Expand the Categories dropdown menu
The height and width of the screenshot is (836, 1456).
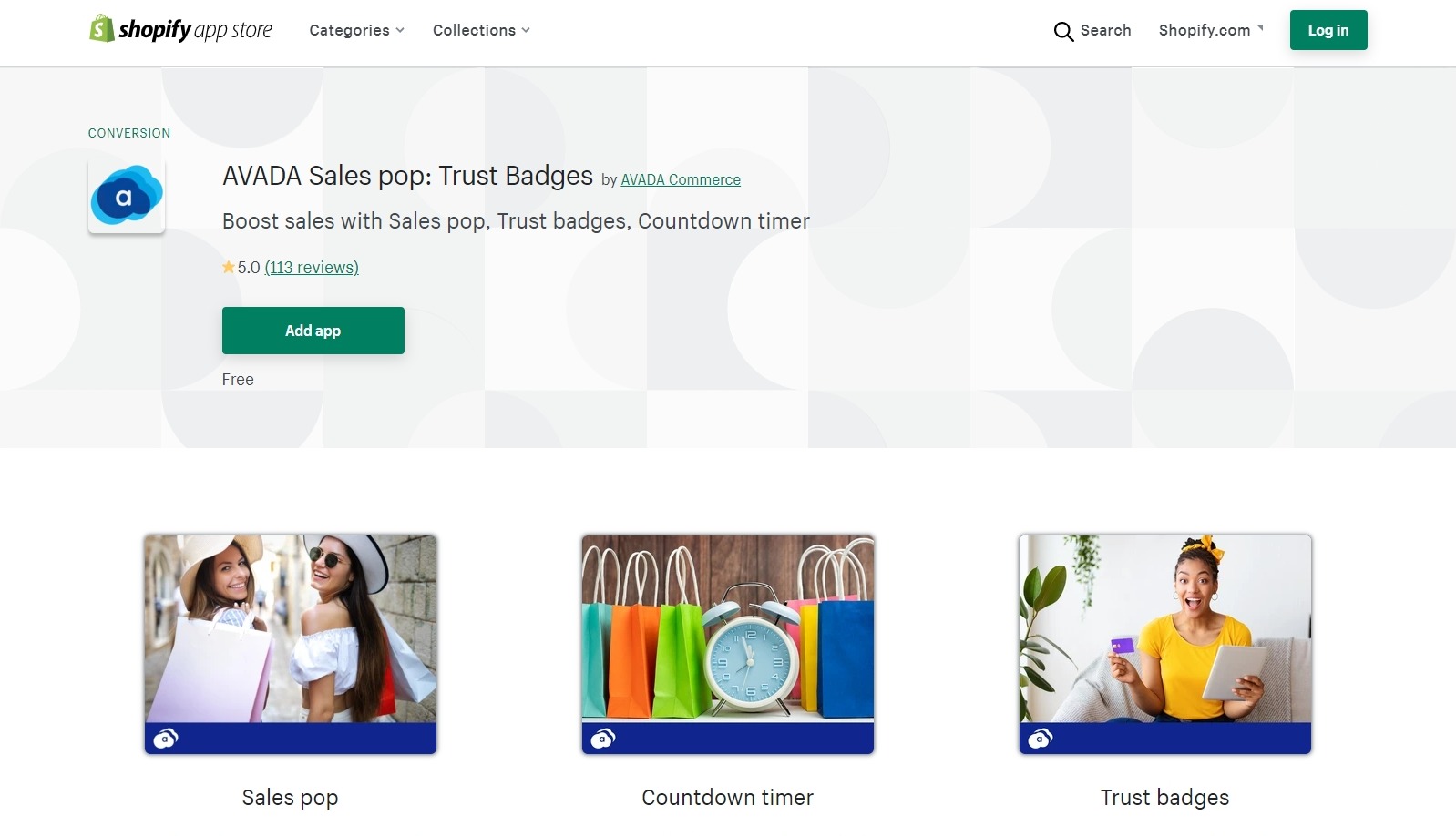coord(356,30)
